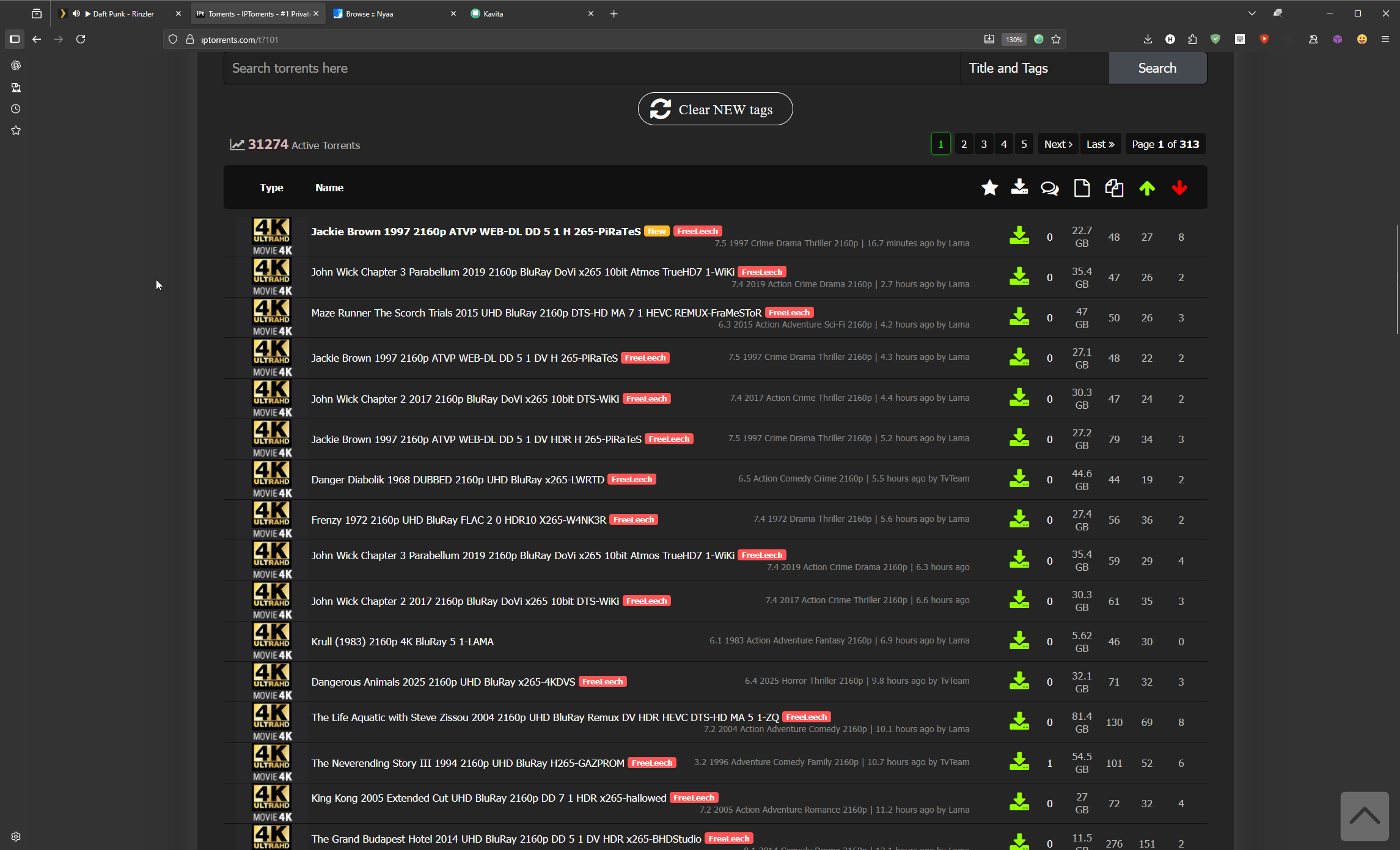Mute the Daft Punk Rinzler tab
The width and height of the screenshot is (1400, 850).
point(76,13)
